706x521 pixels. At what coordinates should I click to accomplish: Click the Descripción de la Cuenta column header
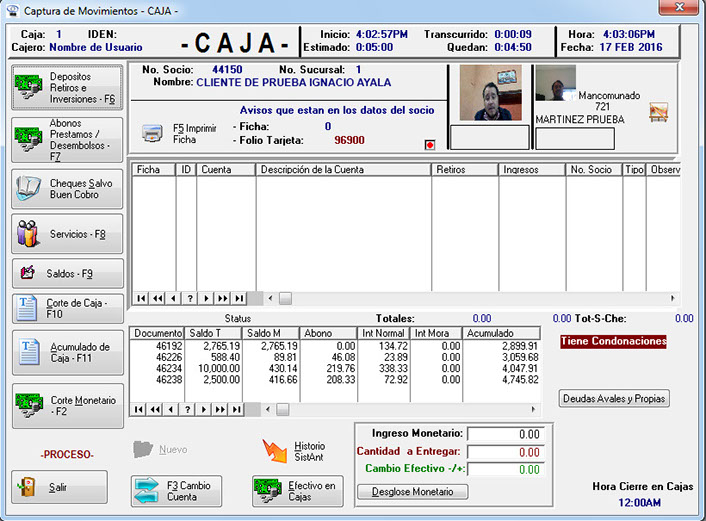tap(343, 170)
